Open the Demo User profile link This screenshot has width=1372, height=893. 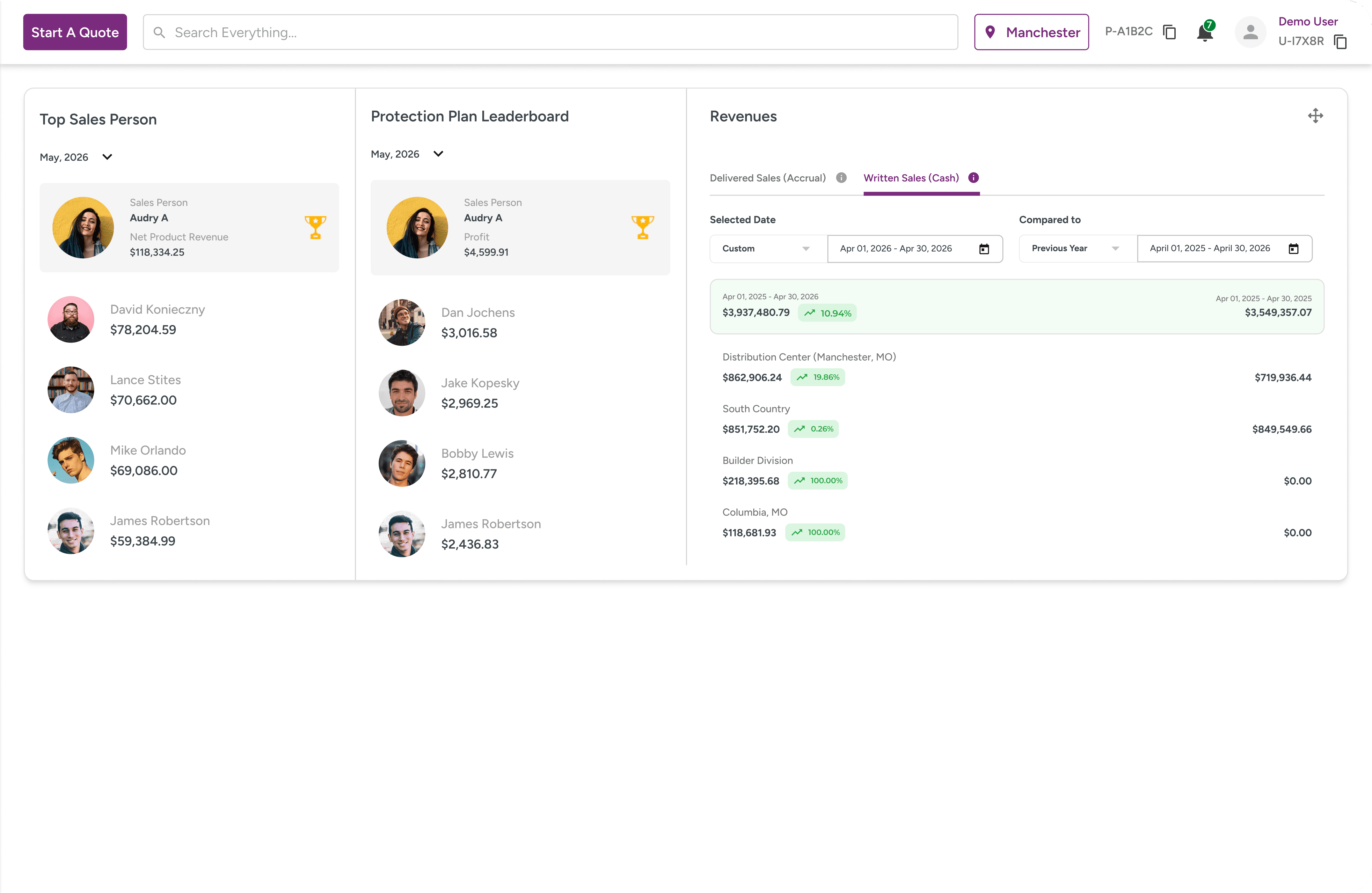pyautogui.click(x=1307, y=21)
